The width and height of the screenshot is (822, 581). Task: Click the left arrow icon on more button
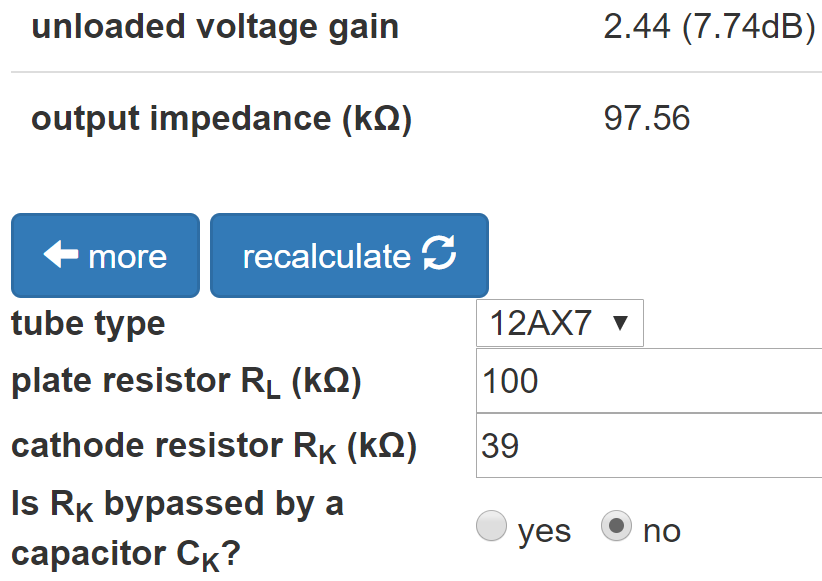click(61, 254)
